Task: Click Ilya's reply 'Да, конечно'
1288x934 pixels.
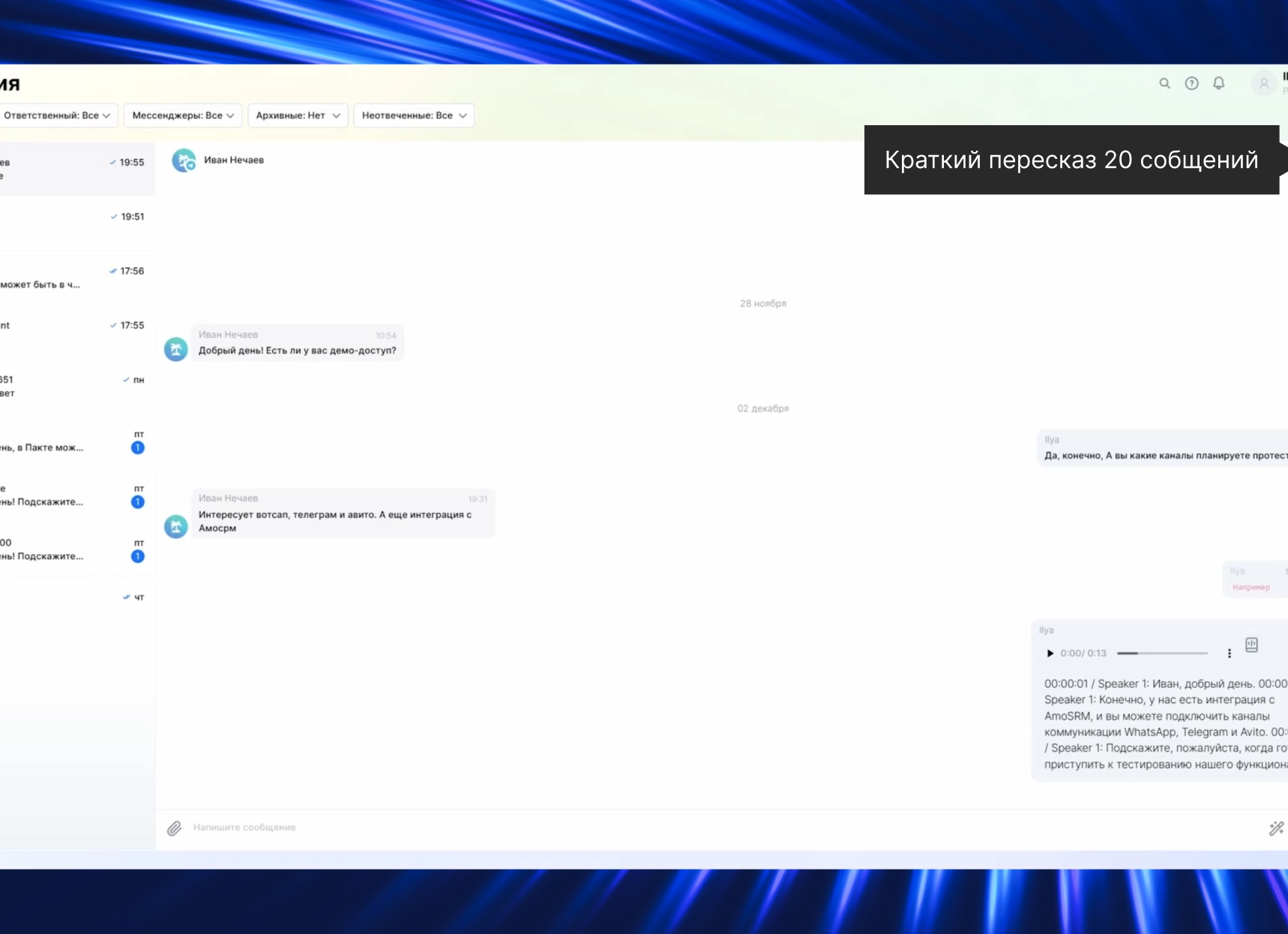Action: (x=1163, y=448)
